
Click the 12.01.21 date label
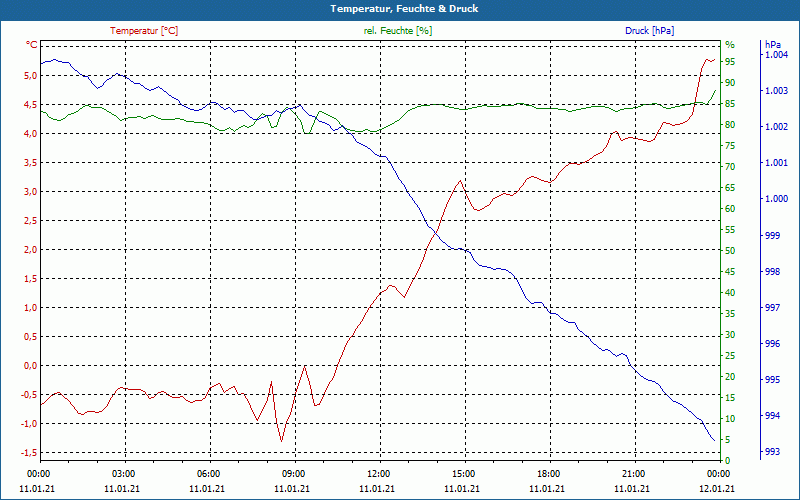tap(718, 488)
